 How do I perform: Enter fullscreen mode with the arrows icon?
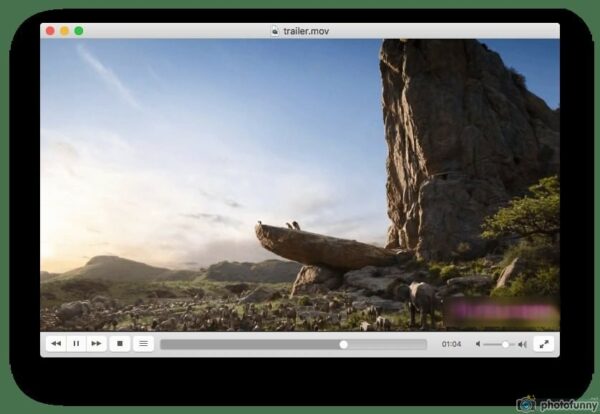point(544,344)
